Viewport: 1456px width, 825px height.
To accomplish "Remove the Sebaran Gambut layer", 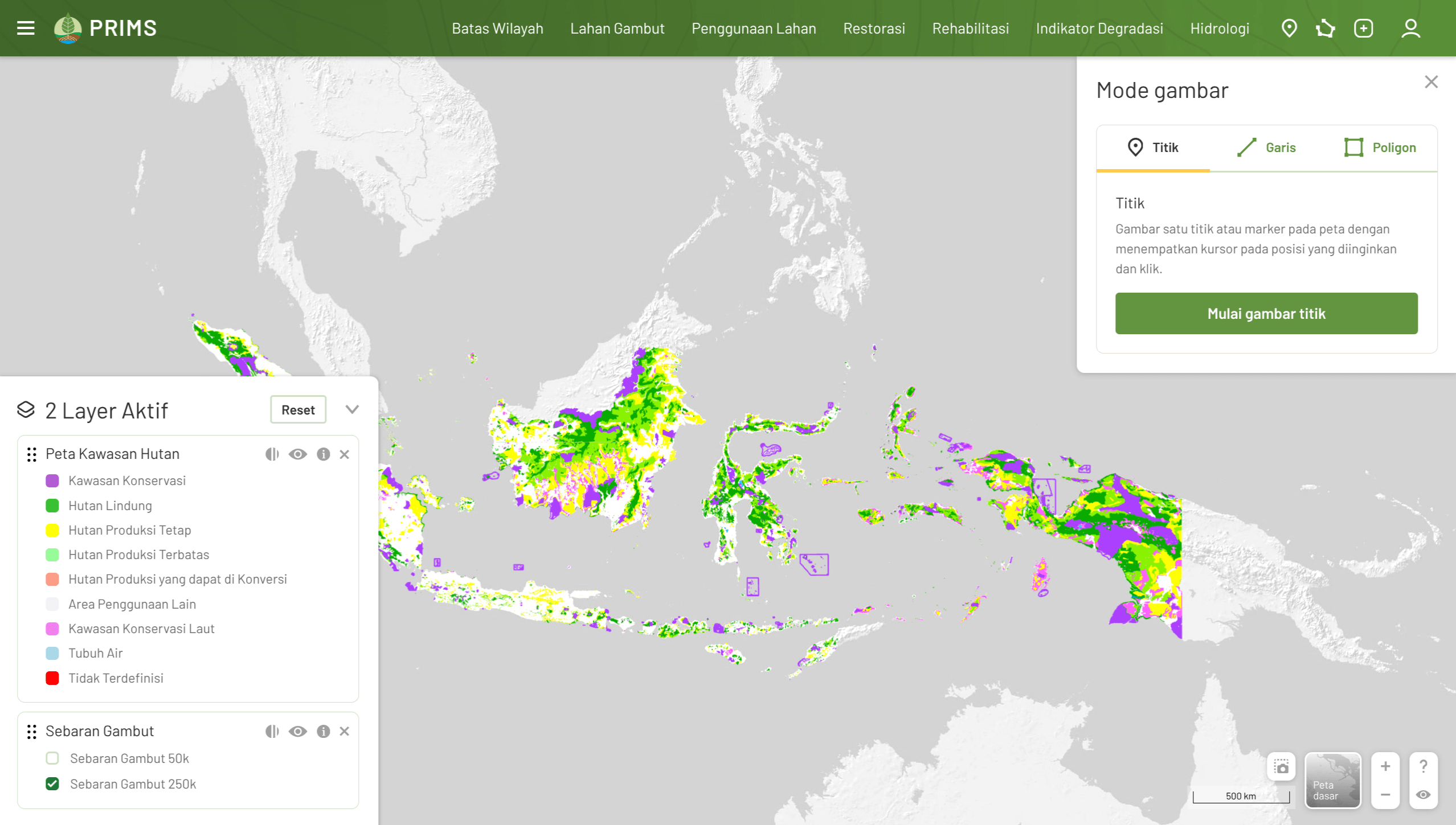I will pos(344,731).
